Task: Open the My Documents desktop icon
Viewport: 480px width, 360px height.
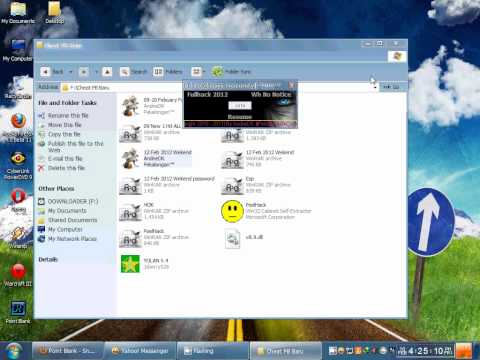Action: coord(18,13)
